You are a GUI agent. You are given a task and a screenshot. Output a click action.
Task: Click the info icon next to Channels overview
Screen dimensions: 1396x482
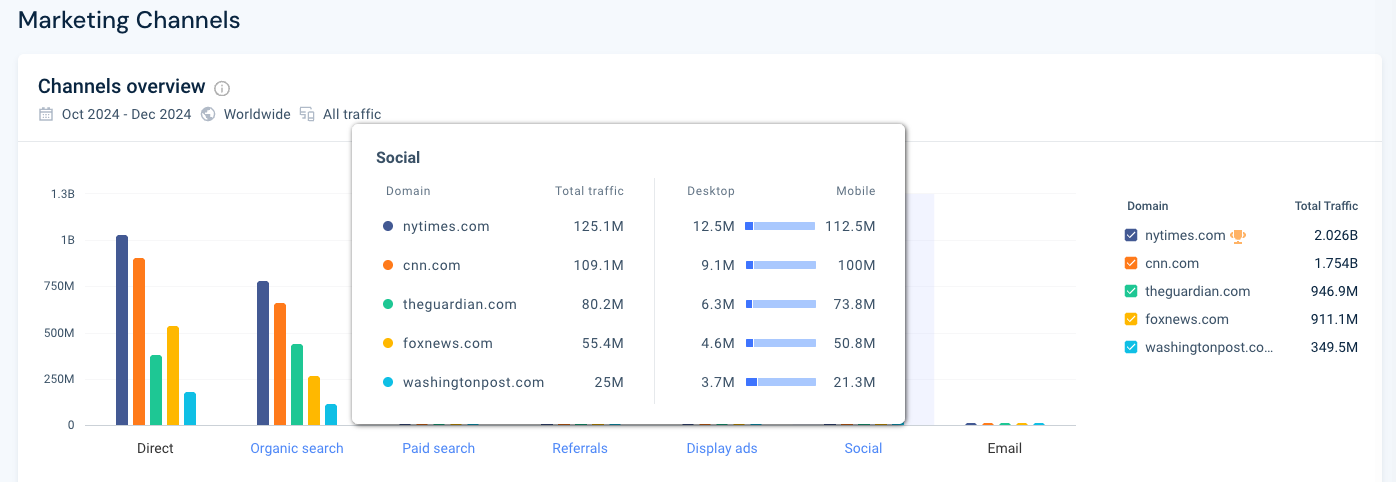223,88
